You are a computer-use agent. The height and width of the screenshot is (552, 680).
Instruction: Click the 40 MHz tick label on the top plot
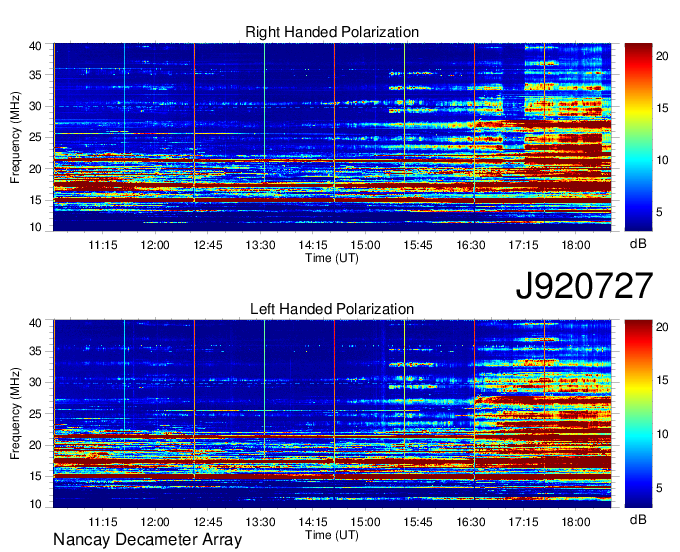35,46
